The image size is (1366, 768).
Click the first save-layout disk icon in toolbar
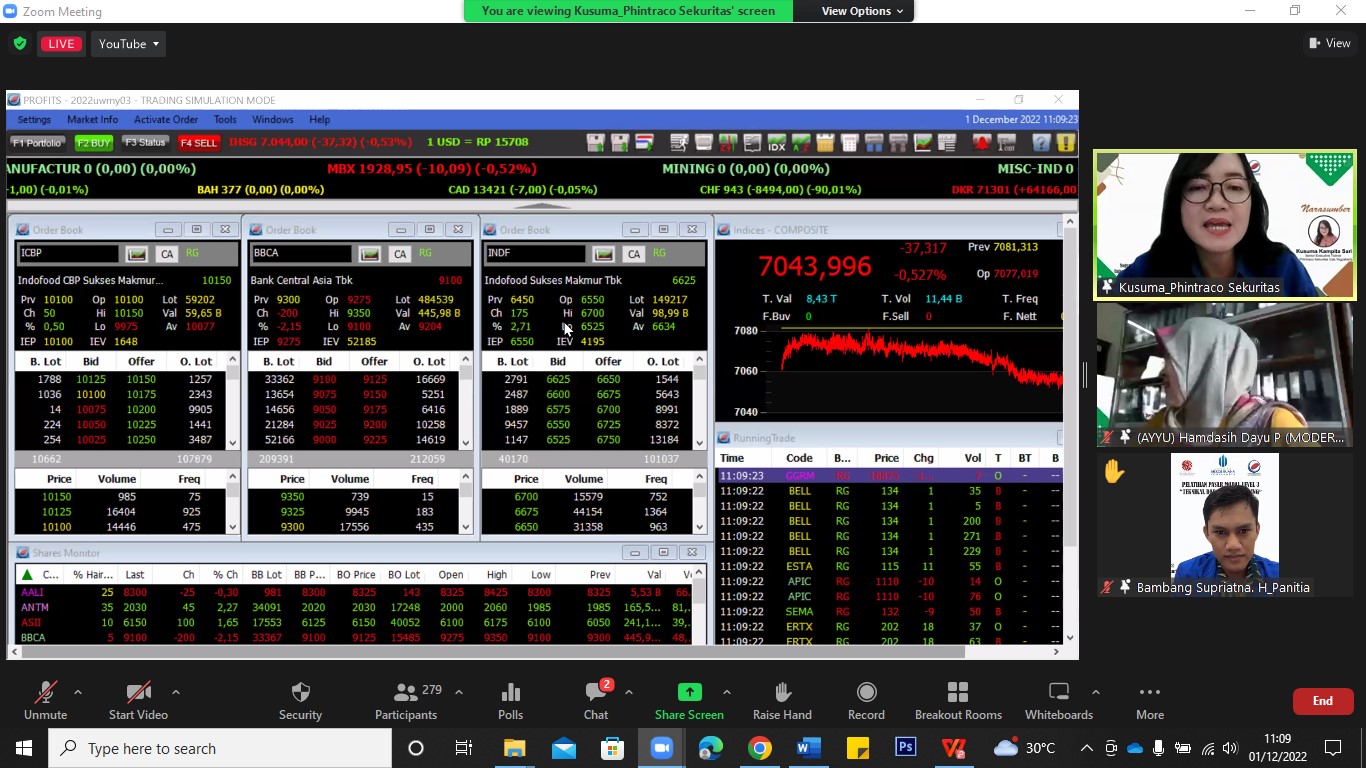tap(595, 143)
